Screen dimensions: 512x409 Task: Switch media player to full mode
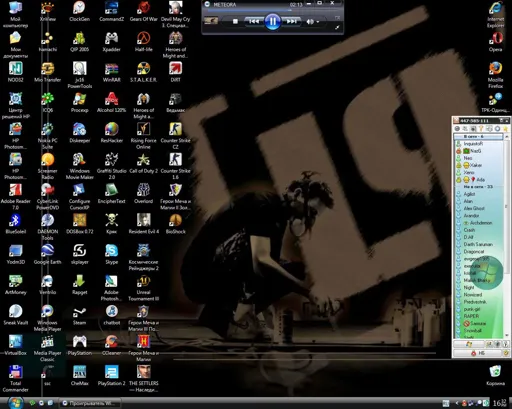(x=337, y=27)
